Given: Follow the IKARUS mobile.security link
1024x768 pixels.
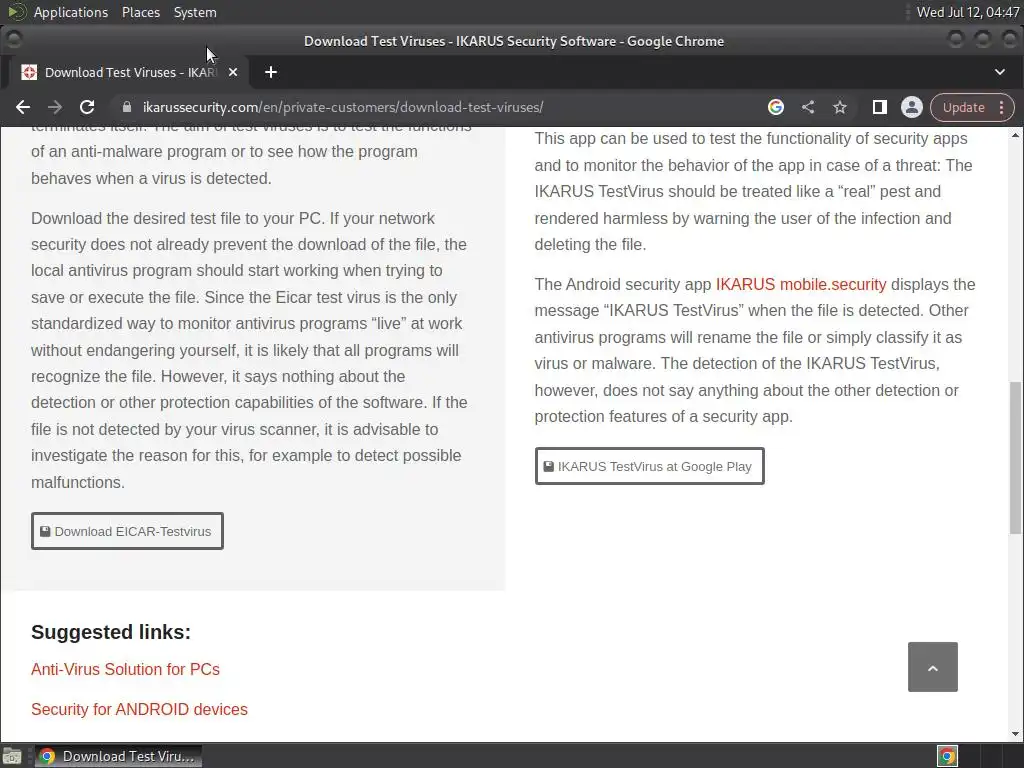Looking at the screenshot, I should tap(801, 284).
